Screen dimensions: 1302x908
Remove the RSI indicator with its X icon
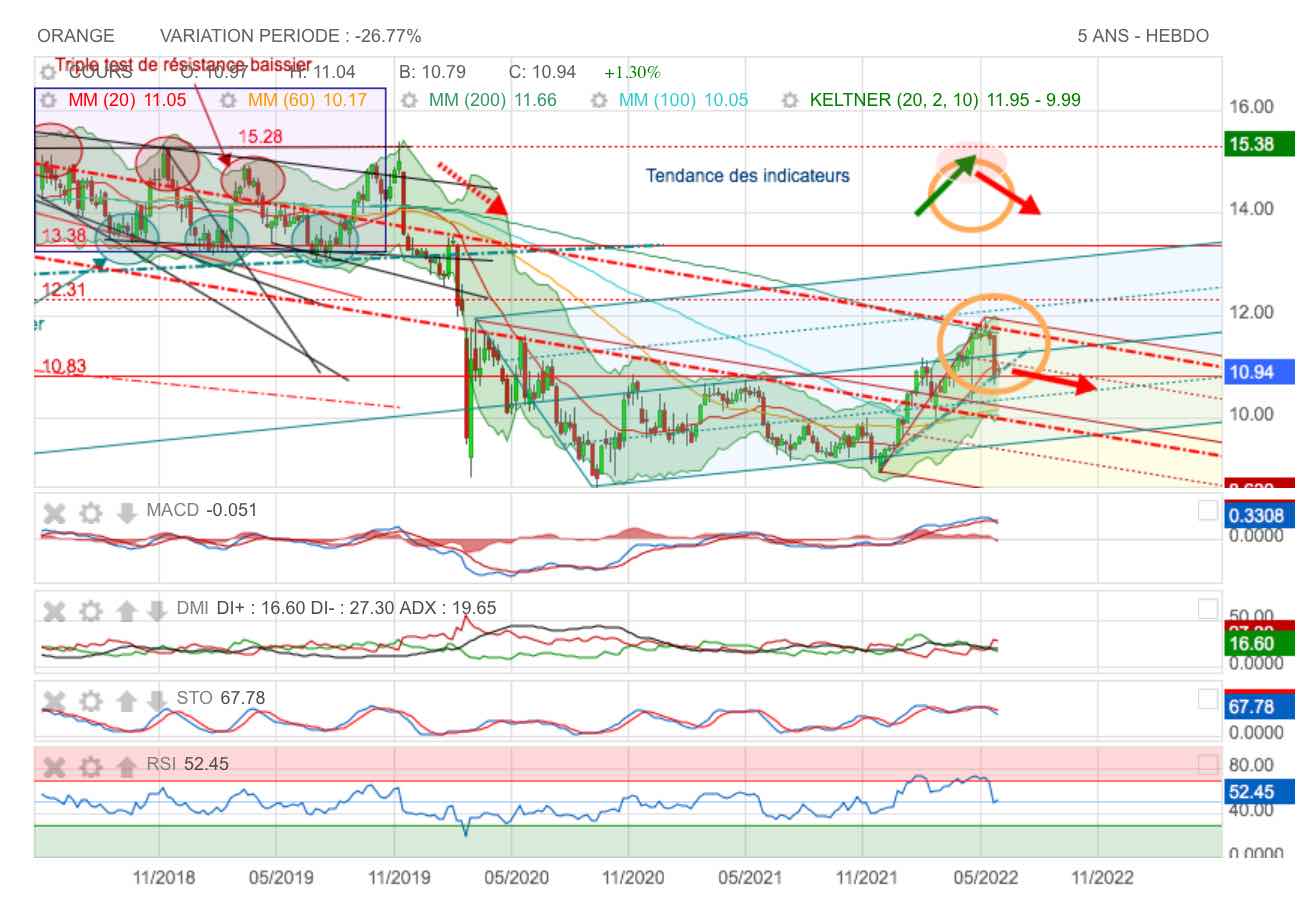tap(54, 767)
